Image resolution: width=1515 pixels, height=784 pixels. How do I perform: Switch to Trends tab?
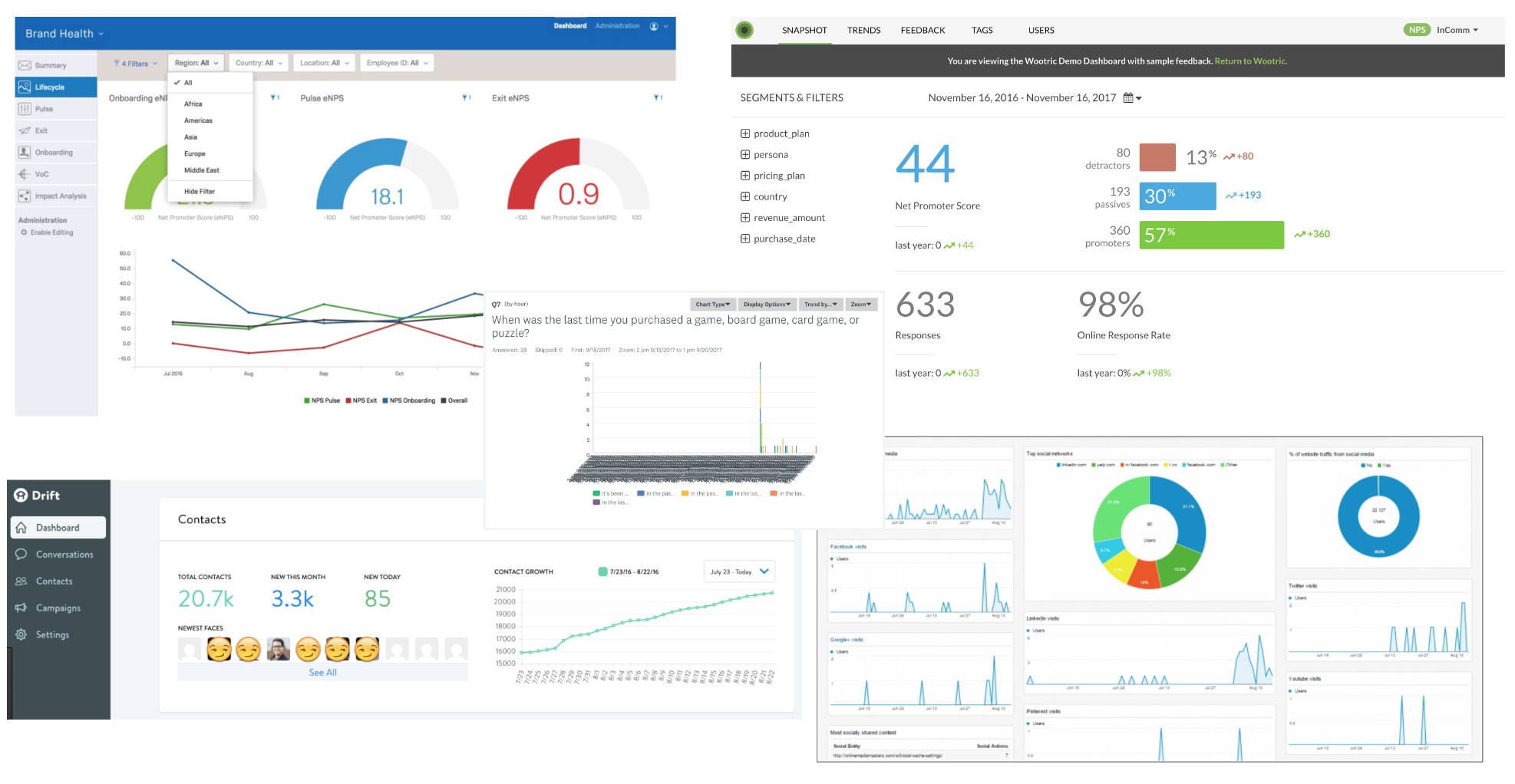[x=863, y=30]
